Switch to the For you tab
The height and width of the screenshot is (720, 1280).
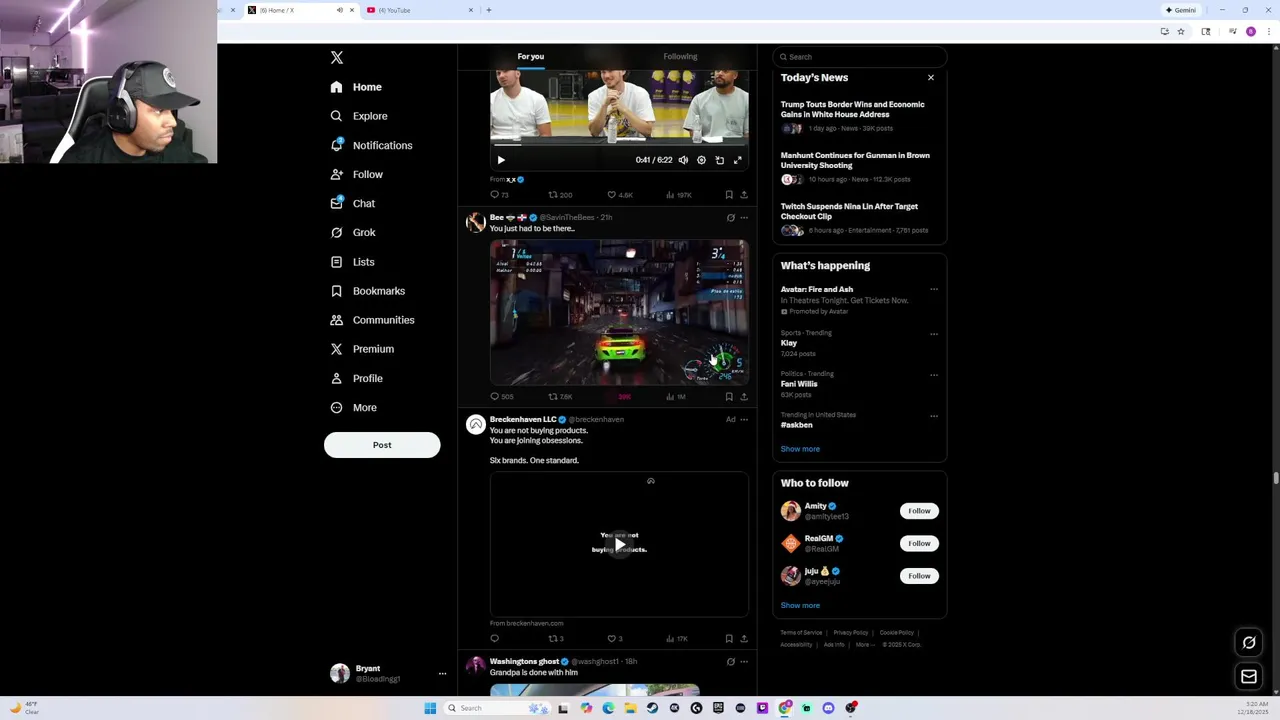pos(531,56)
